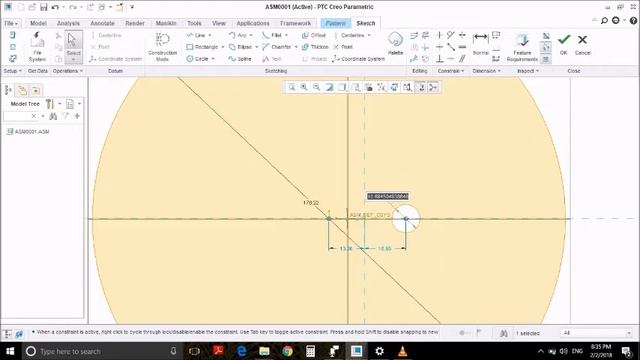Image resolution: width=640 pixels, height=360 pixels.
Task: Select the Rectangle sketch tool
Action: (x=202, y=47)
